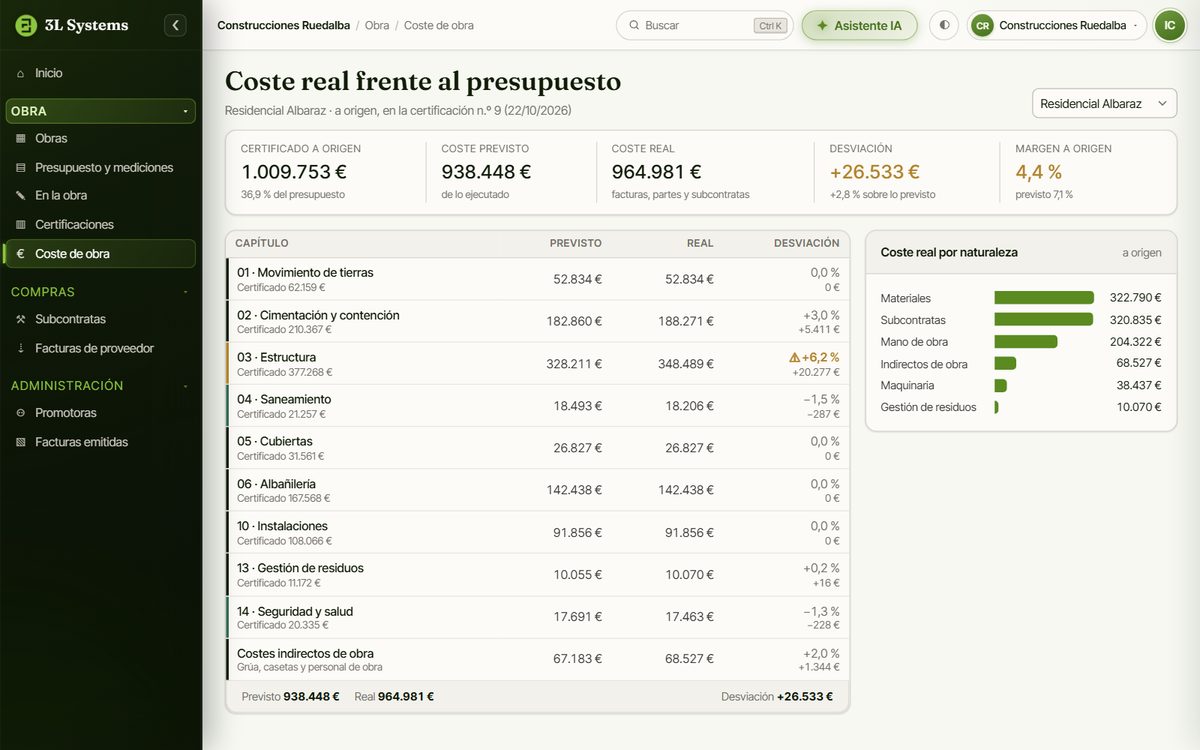This screenshot has height=750, width=1200.
Task: Click the Certificaciones icon
Action: pyautogui.click(x=21, y=224)
